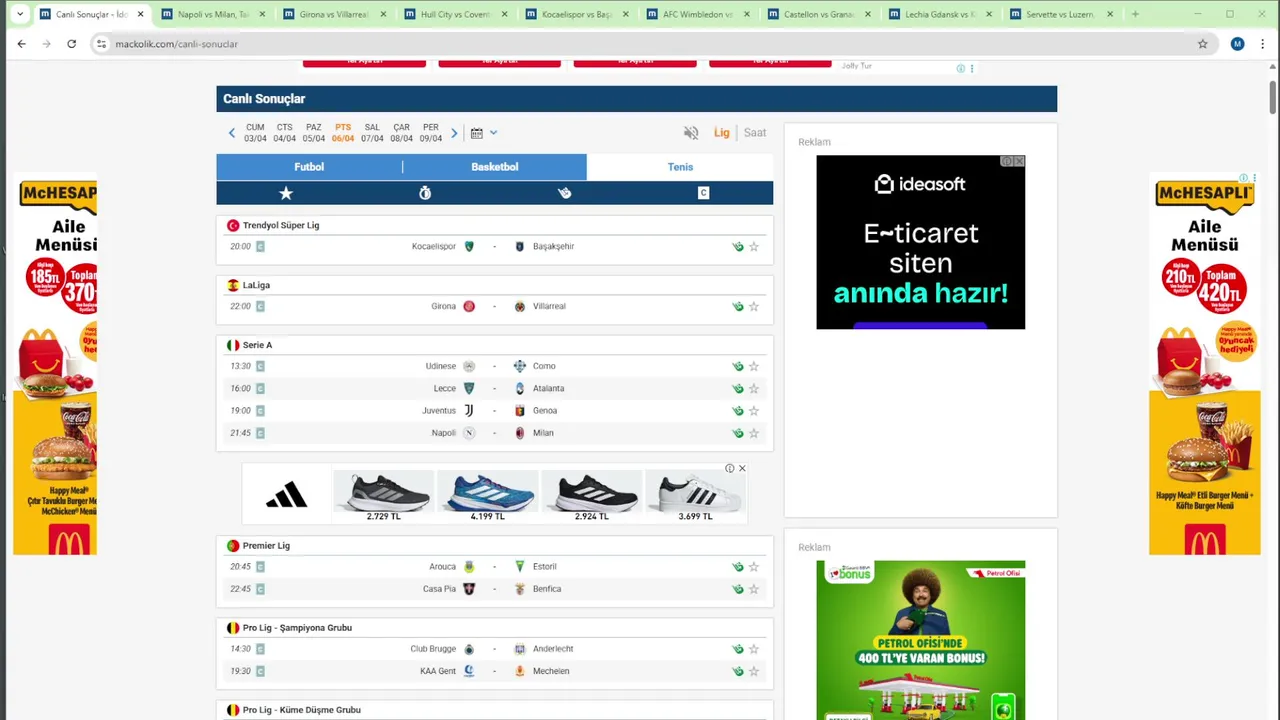Click green iddaa icon for Casa Pia - Benfica

pyautogui.click(x=738, y=589)
